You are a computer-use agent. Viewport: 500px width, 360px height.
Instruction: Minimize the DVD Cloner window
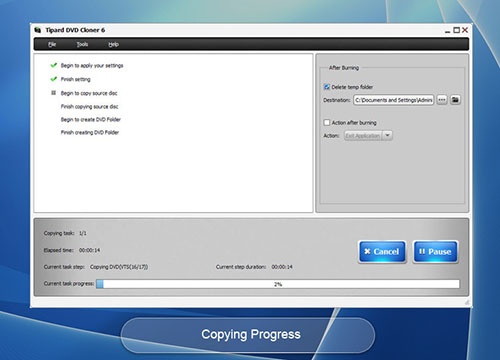(x=447, y=31)
